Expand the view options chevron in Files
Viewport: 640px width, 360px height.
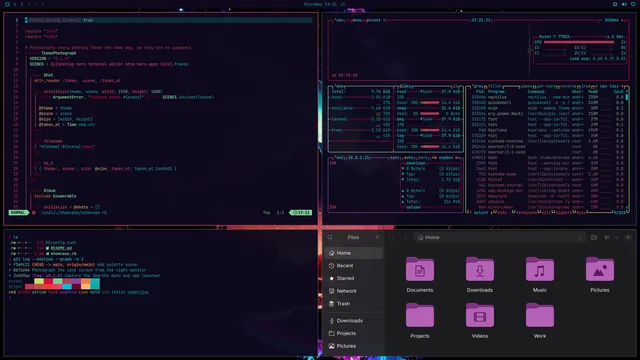(x=616, y=237)
